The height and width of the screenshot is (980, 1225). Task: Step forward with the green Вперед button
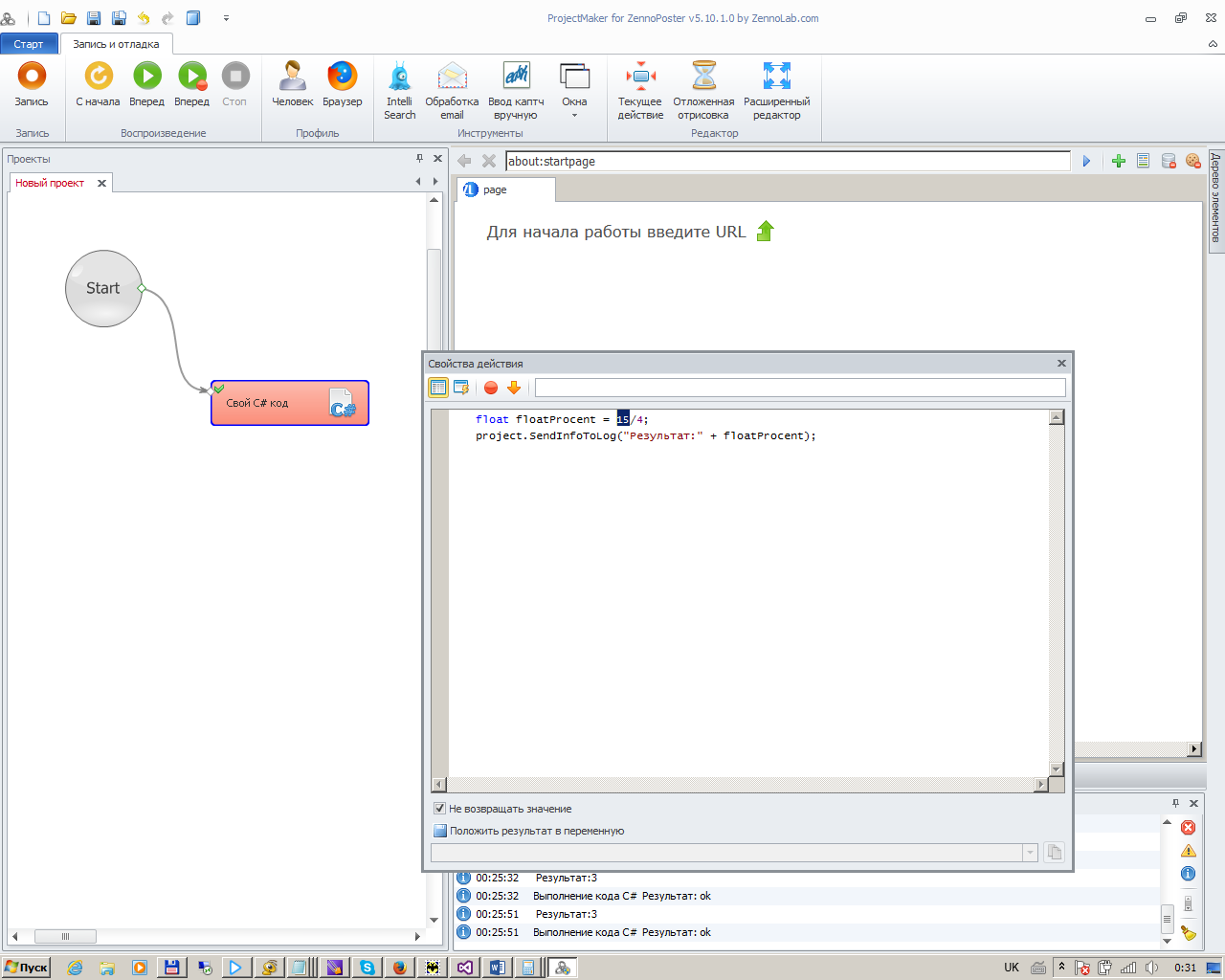click(x=146, y=84)
